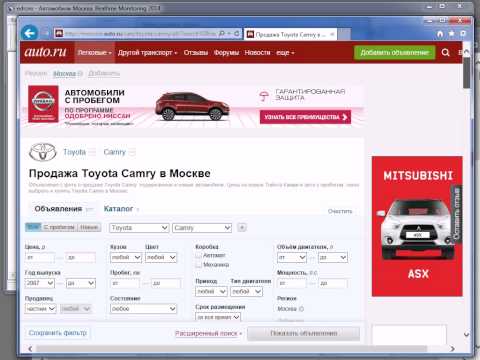This screenshot has height=360, width=480.
Task: Click the price 'до' input field
Action: coord(81,257)
